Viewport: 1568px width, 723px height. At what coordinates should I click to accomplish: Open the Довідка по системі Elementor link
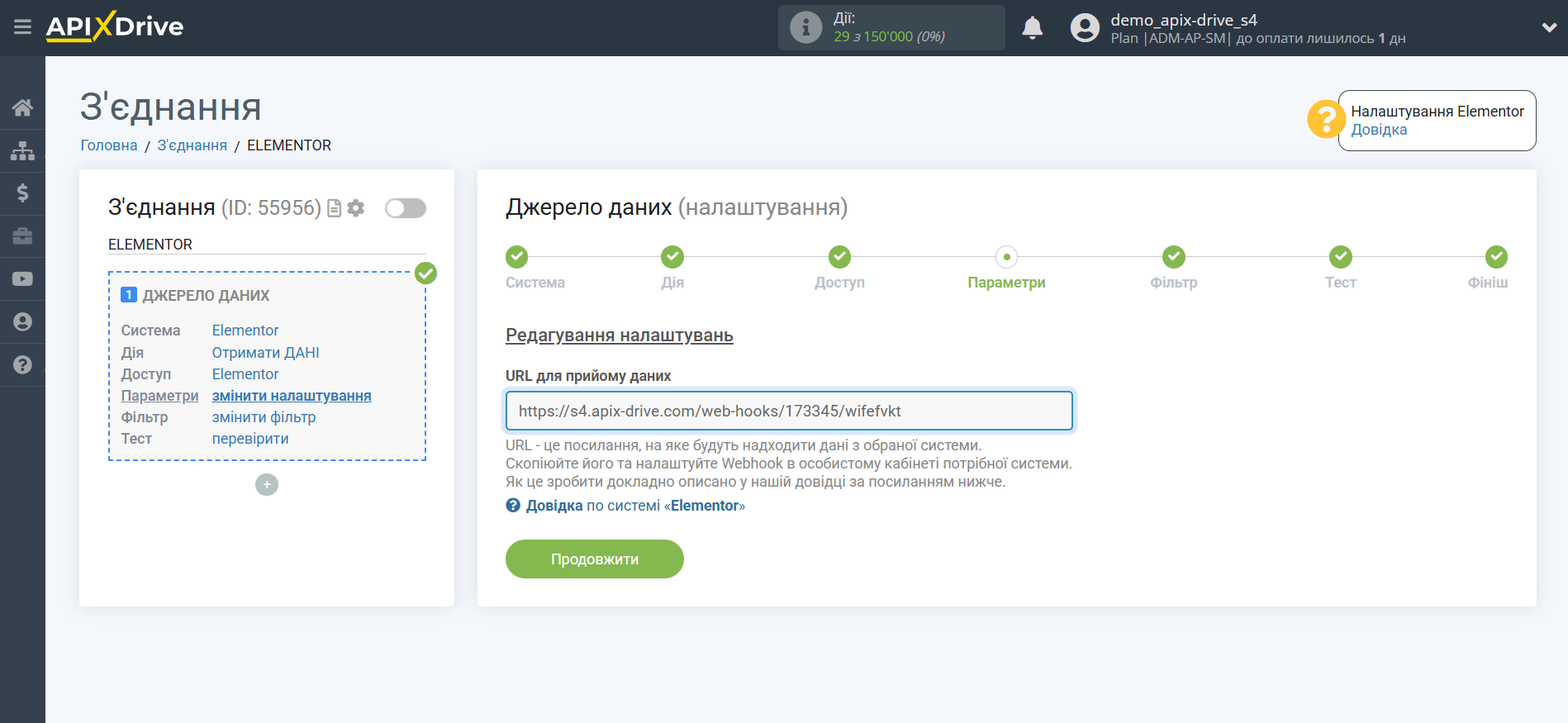634,506
